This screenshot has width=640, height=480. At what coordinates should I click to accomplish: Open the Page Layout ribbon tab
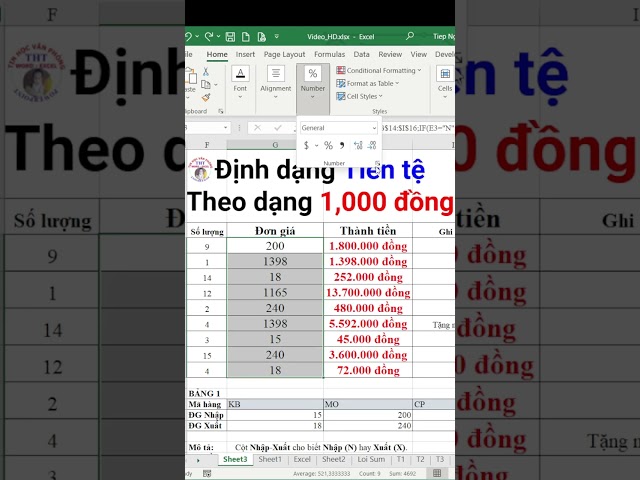[284, 54]
